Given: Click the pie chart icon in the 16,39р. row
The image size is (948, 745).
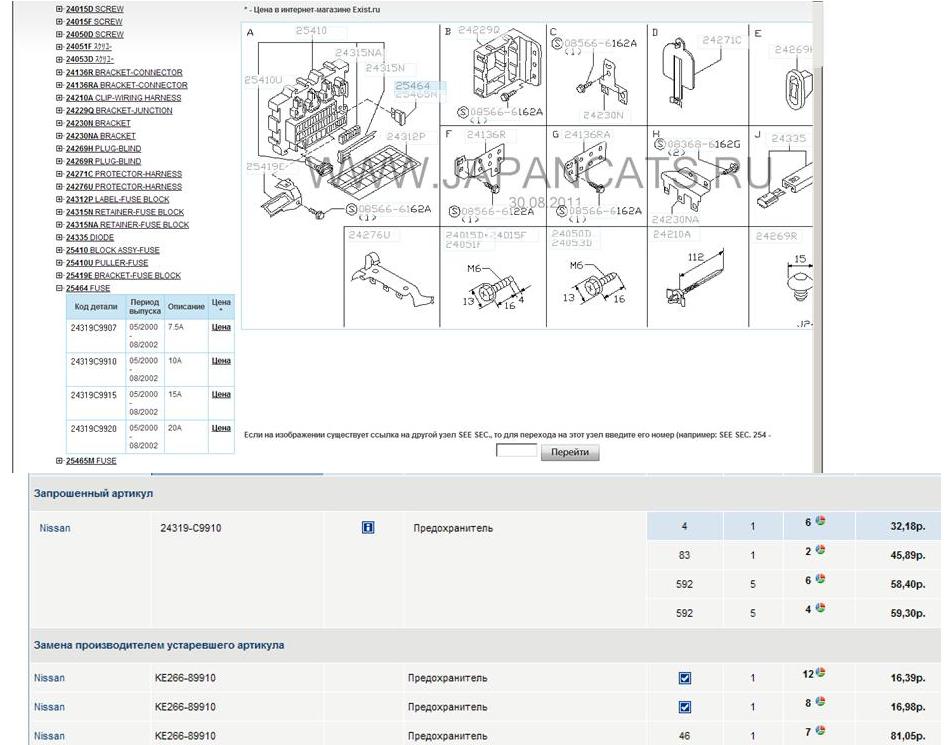Looking at the screenshot, I should click(820, 672).
